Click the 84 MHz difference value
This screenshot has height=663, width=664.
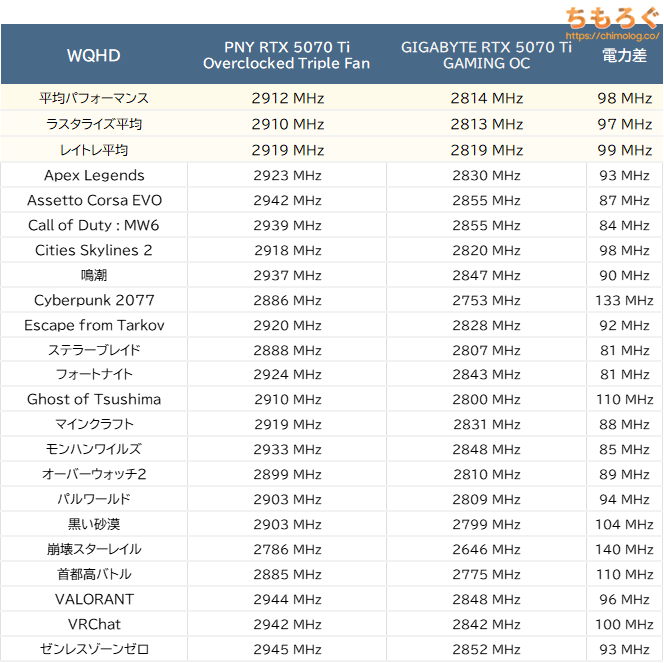[625, 225]
